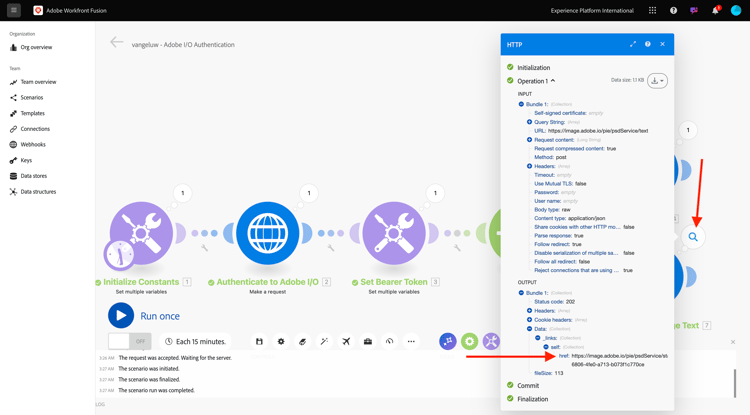Close the log panel with the X
750x415 pixels.
click(733, 342)
